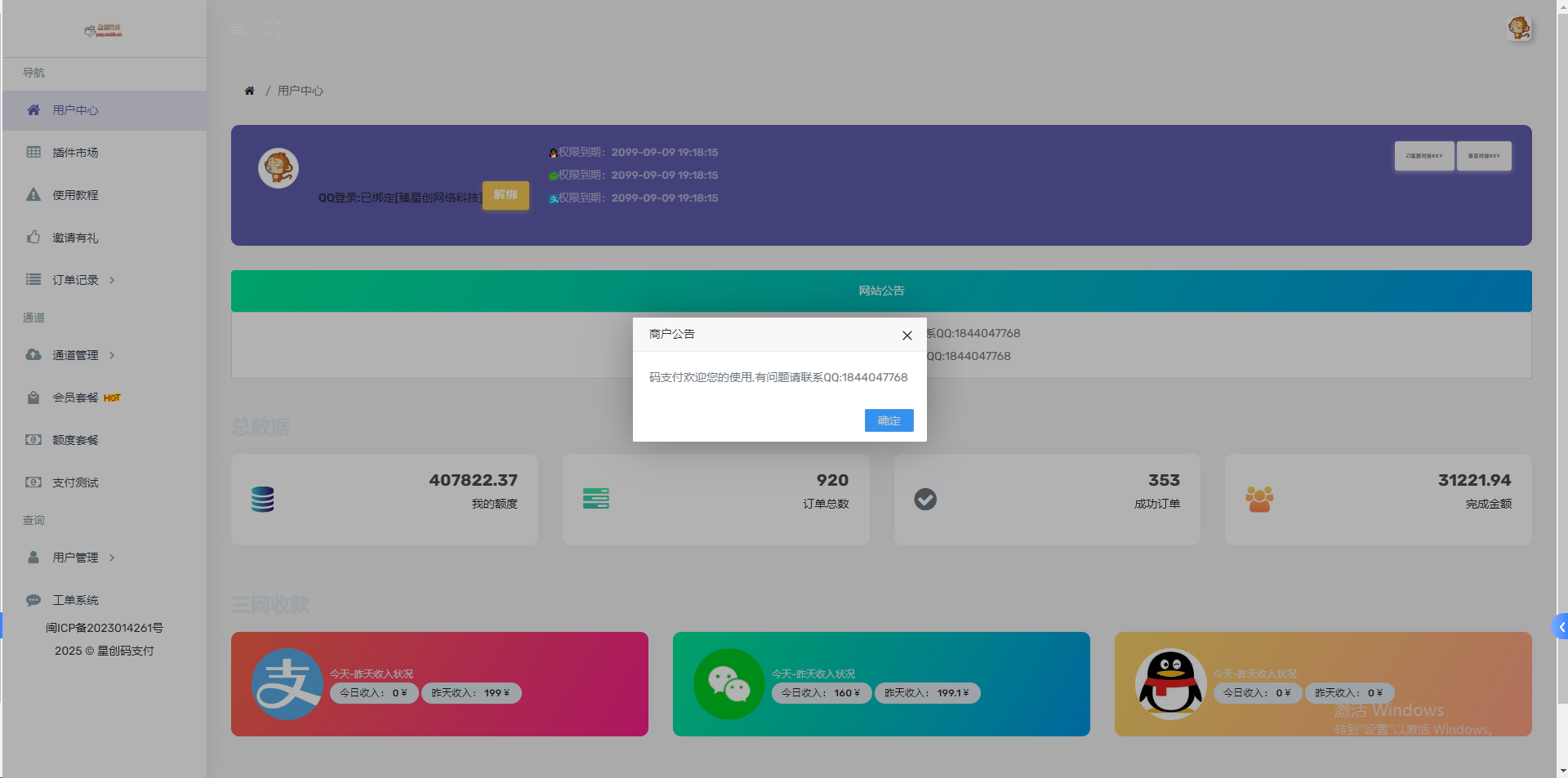
Task: Click the 支付测试 payment test icon
Action: pos(33,482)
